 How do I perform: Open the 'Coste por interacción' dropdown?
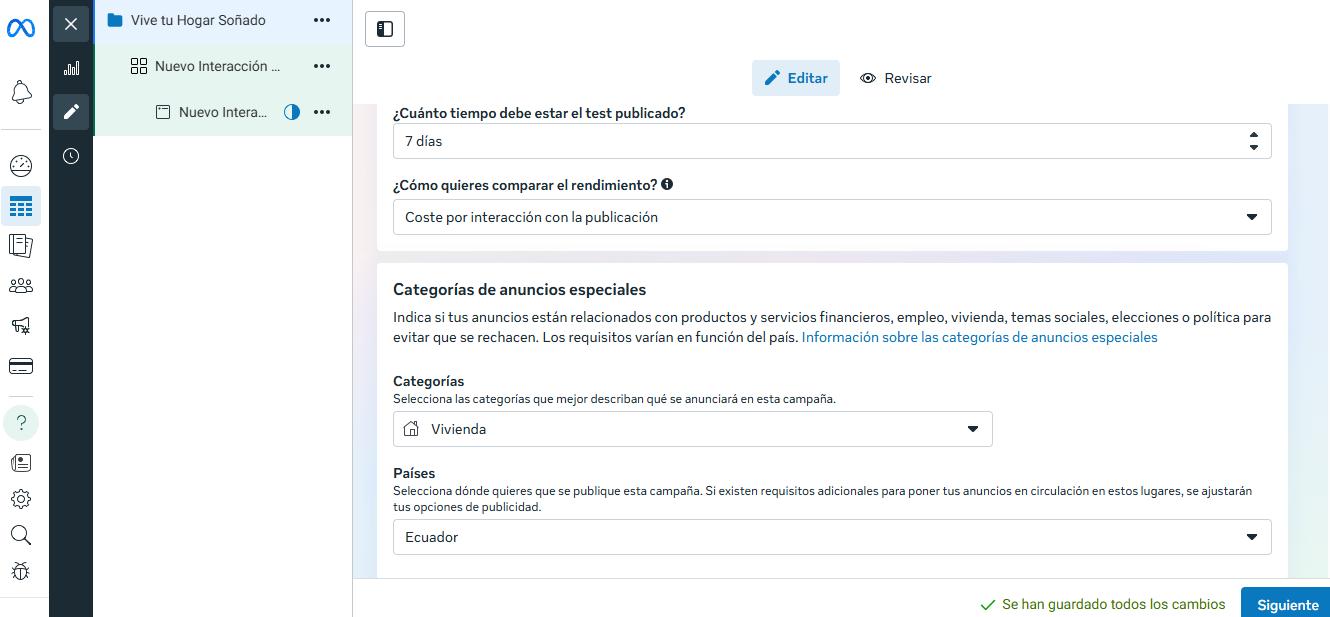point(831,217)
